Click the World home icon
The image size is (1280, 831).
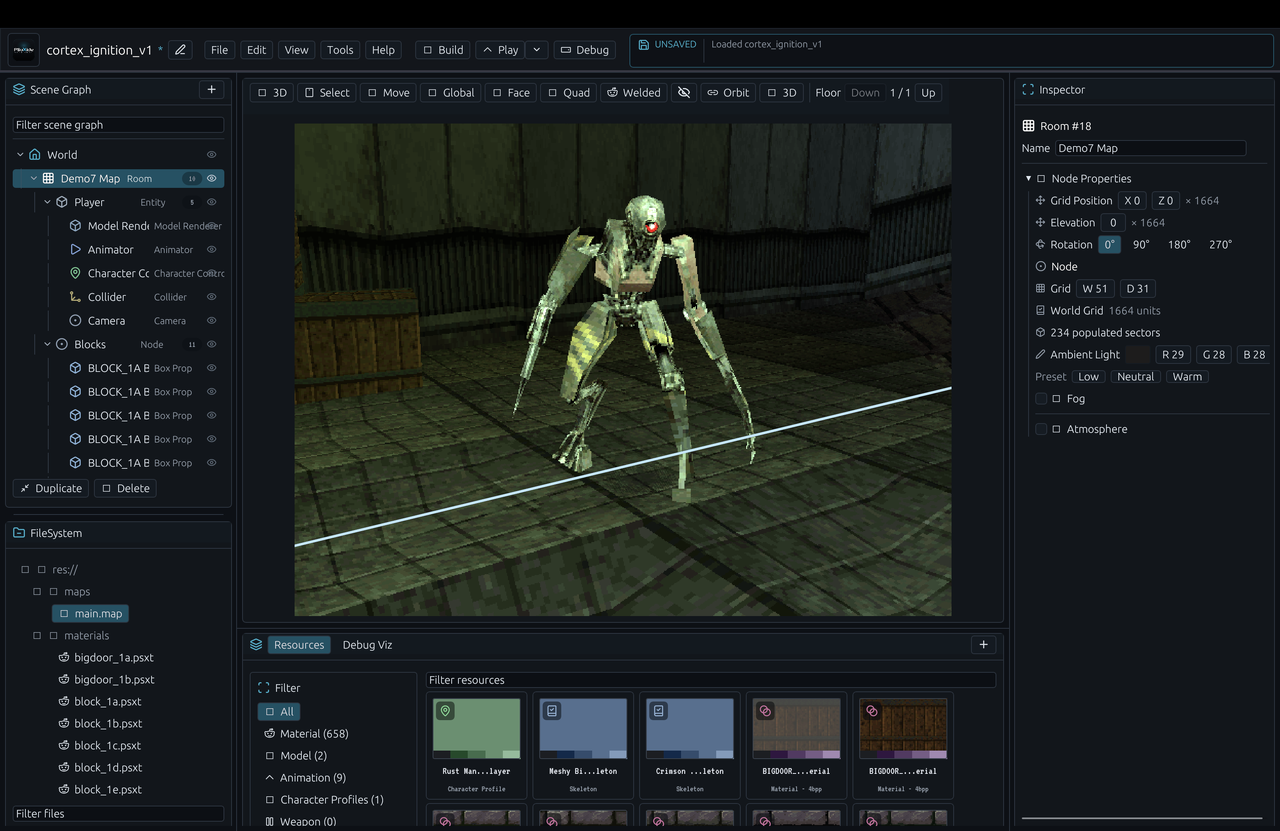[35, 154]
